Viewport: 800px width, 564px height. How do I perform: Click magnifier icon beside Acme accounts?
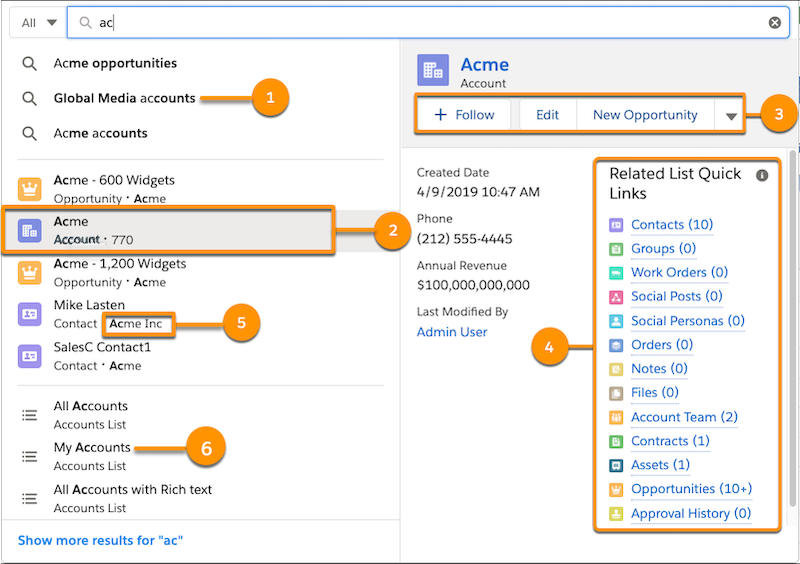click(x=30, y=134)
